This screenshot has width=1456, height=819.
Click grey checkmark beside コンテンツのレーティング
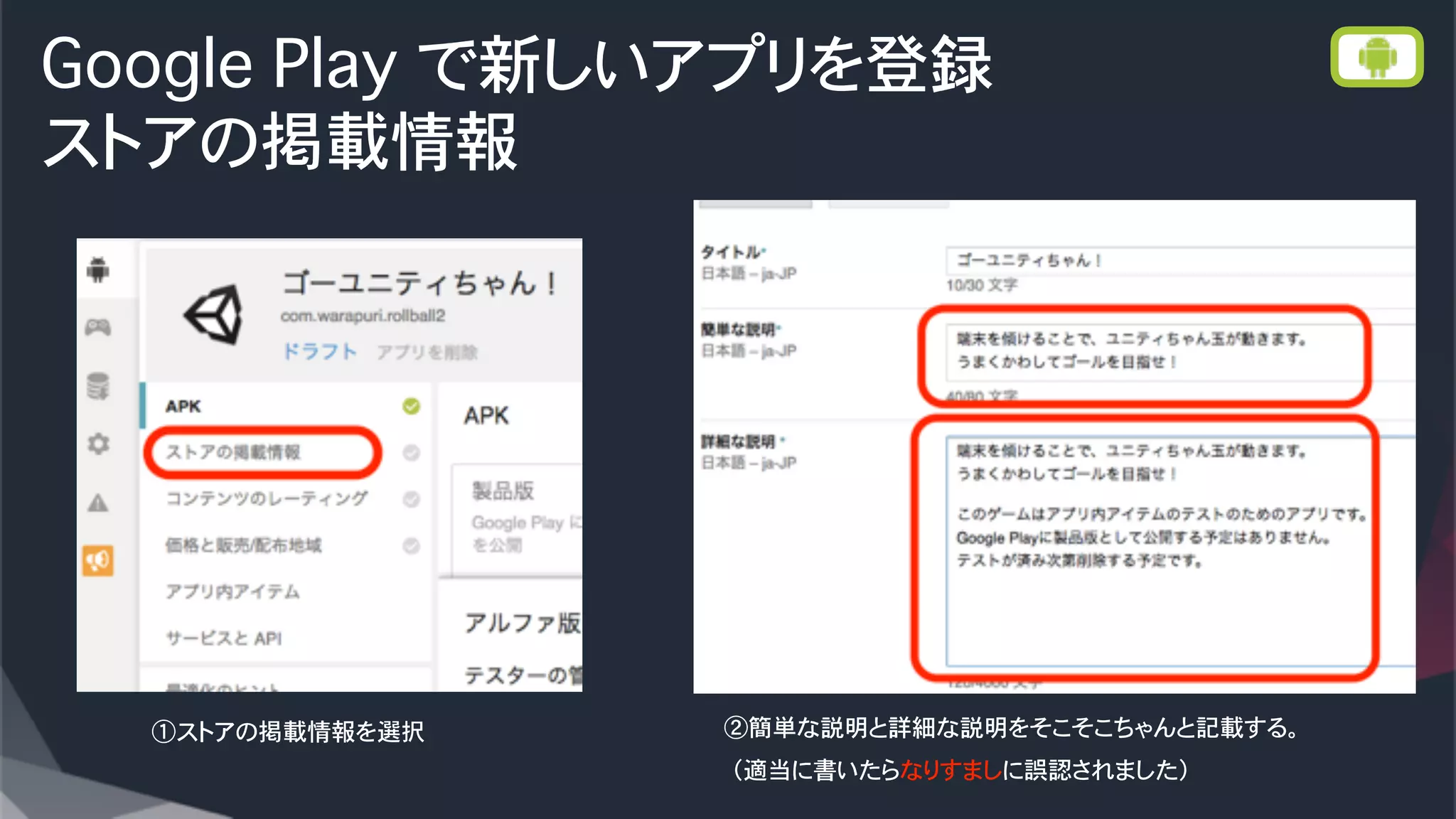click(x=411, y=499)
